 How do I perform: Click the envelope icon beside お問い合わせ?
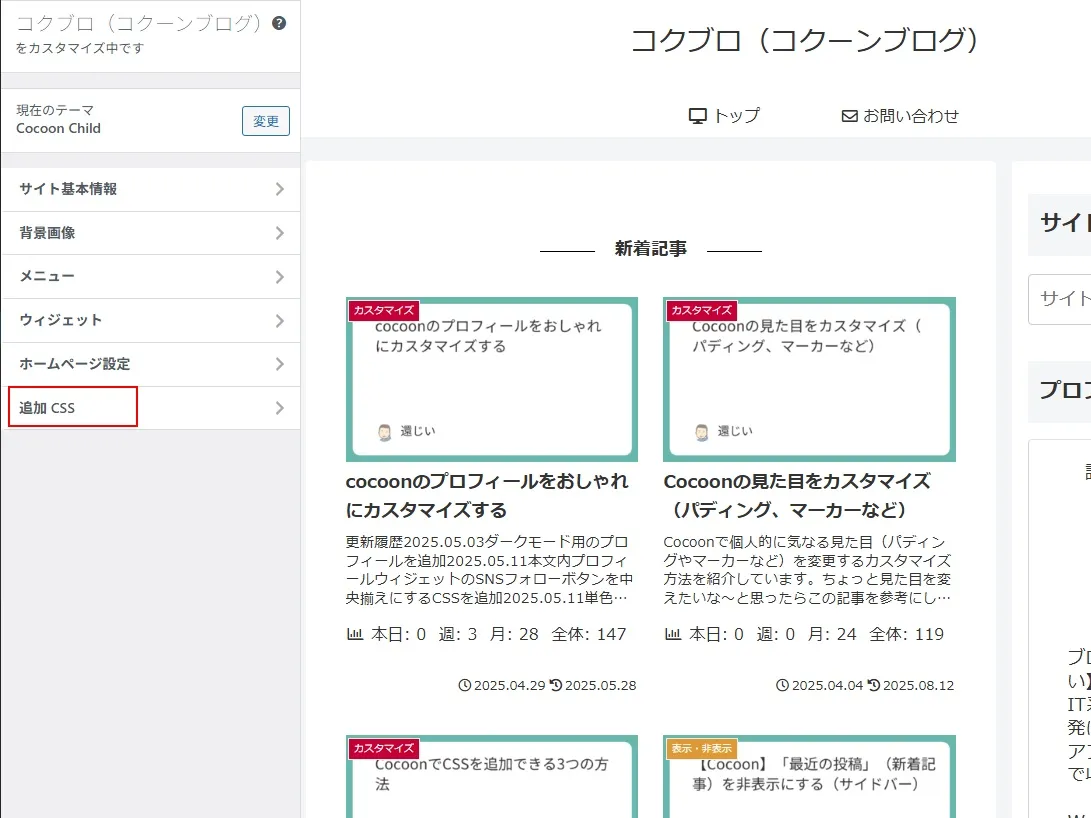click(850, 116)
